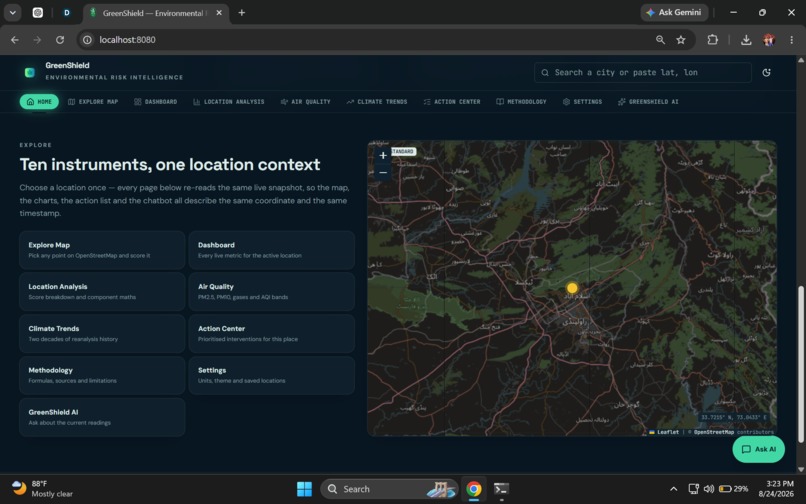The width and height of the screenshot is (806, 504).
Task: Open the Dashboard nav tab
Action: click(156, 102)
